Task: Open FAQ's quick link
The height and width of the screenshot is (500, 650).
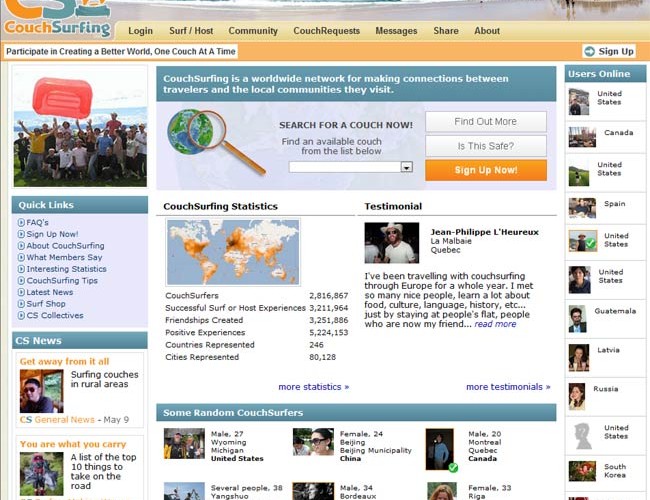Action: tap(38, 223)
